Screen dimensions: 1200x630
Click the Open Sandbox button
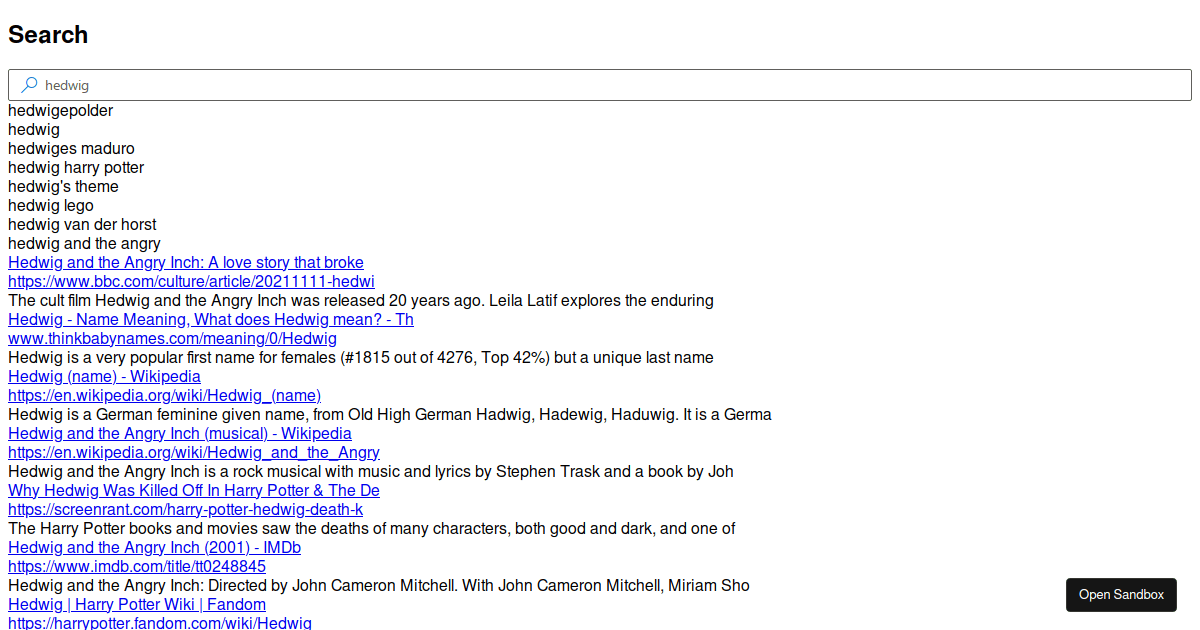tap(1121, 595)
